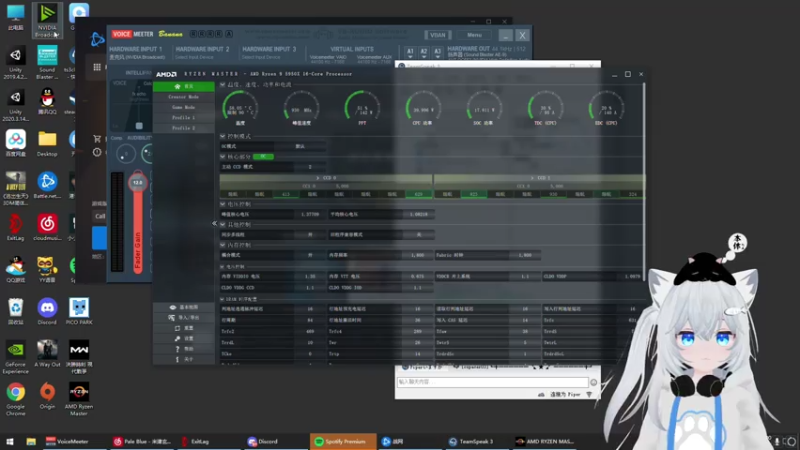Viewport: 800px width, 450px height.
Task: Switch to Spotify Premium in the taskbar
Action: (x=342, y=441)
